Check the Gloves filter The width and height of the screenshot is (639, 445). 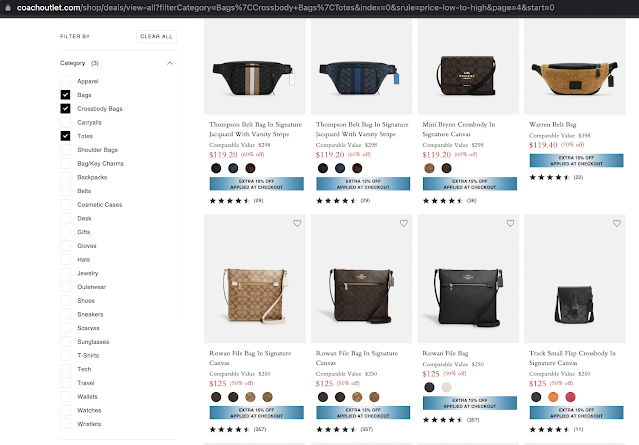point(65,246)
